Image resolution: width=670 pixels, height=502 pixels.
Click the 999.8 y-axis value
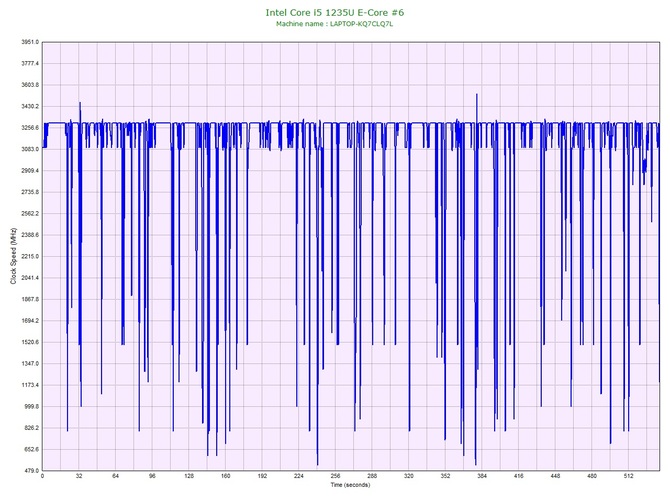click(31, 407)
